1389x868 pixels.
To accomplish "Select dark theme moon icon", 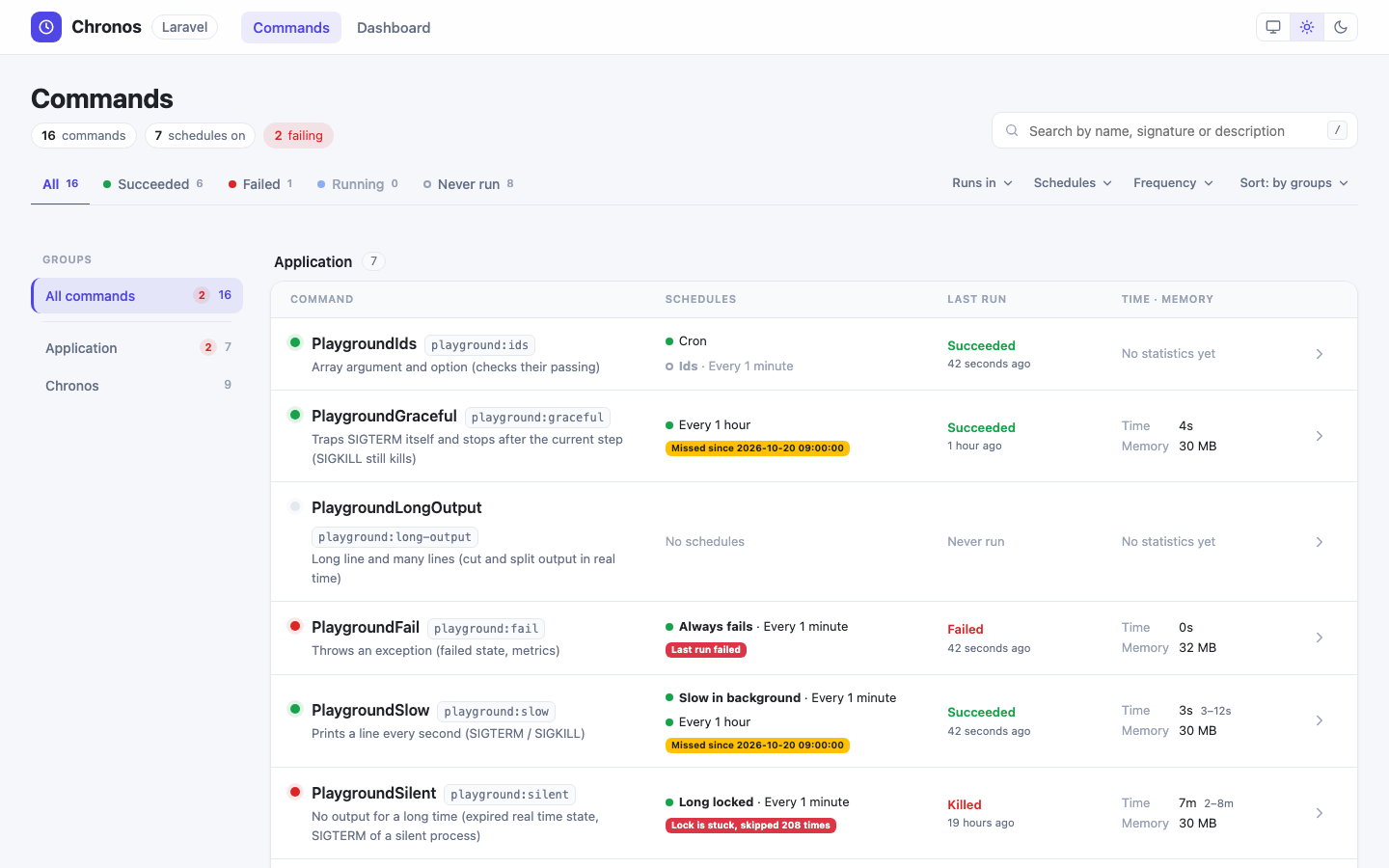I will pyautogui.click(x=1341, y=27).
